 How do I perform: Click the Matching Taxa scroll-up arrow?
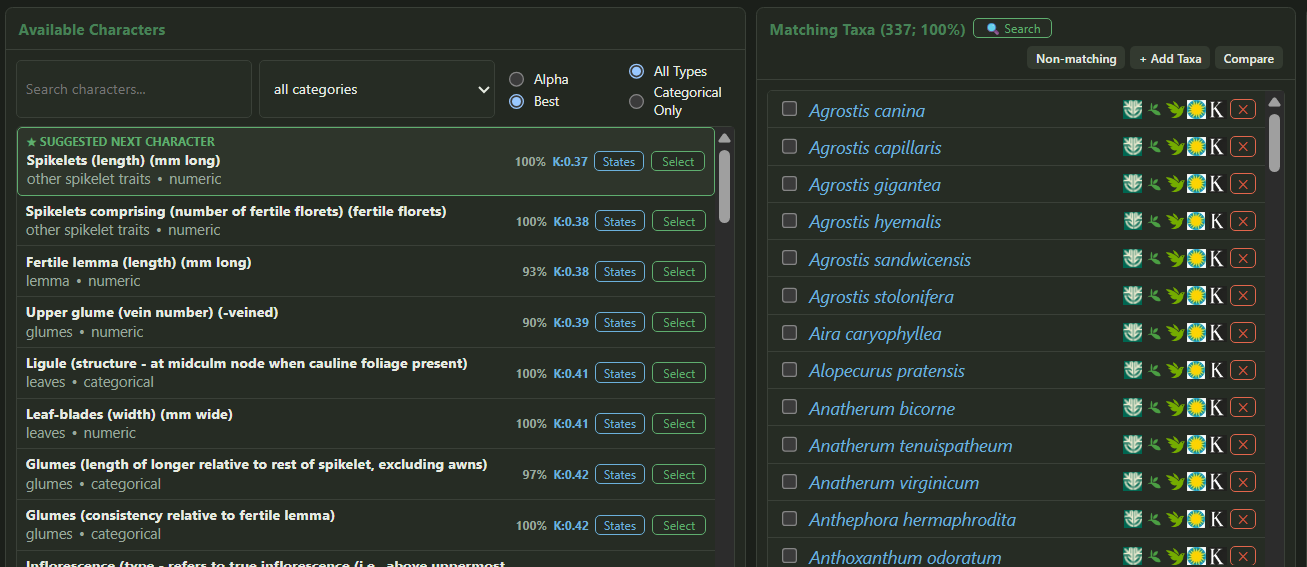point(1274,102)
